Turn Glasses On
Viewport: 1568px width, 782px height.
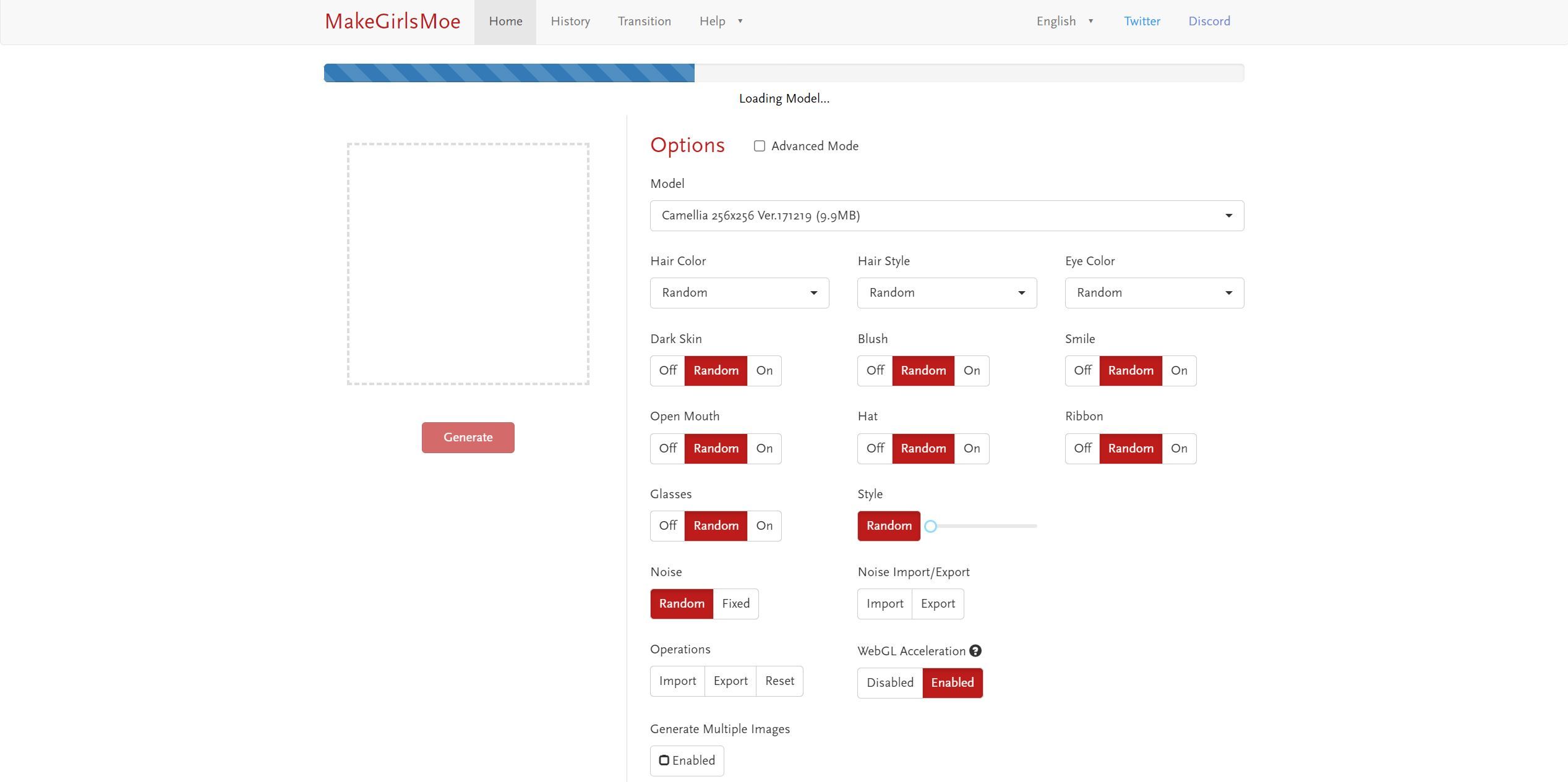[x=763, y=526]
